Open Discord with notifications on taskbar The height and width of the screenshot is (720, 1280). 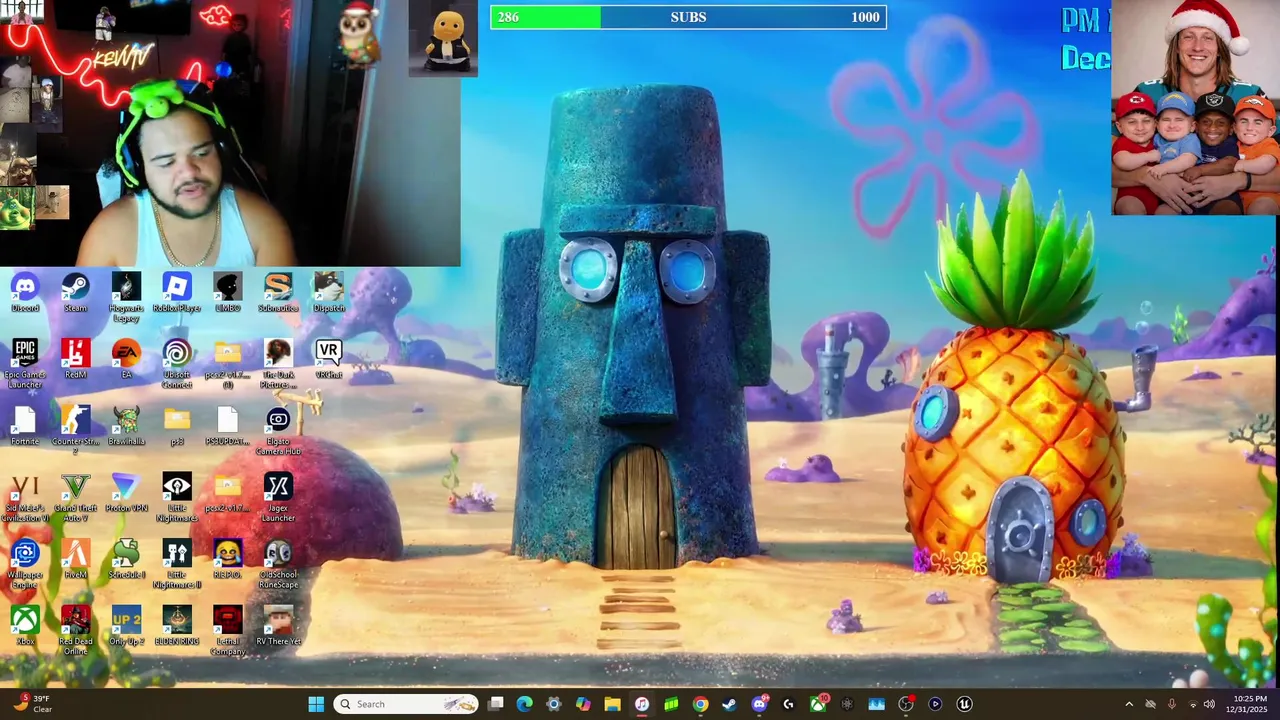click(759, 704)
